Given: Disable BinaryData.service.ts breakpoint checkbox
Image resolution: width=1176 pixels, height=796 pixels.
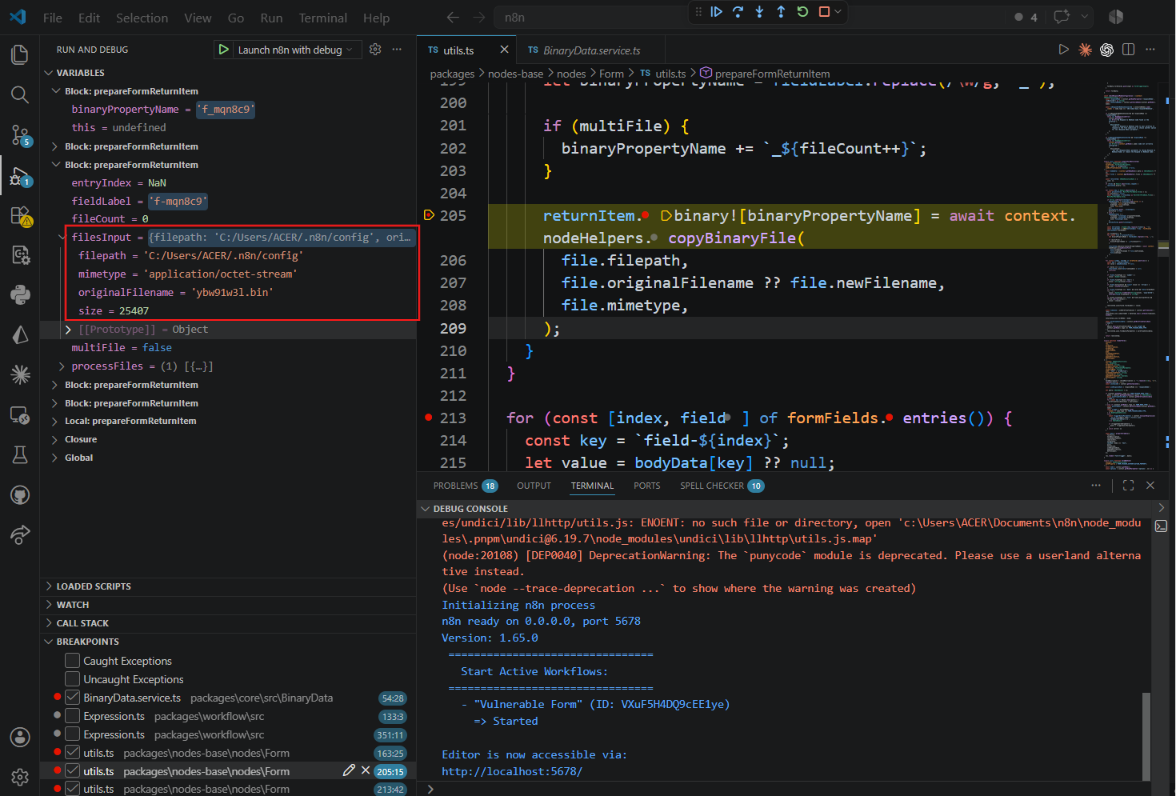Looking at the screenshot, I should [73, 697].
